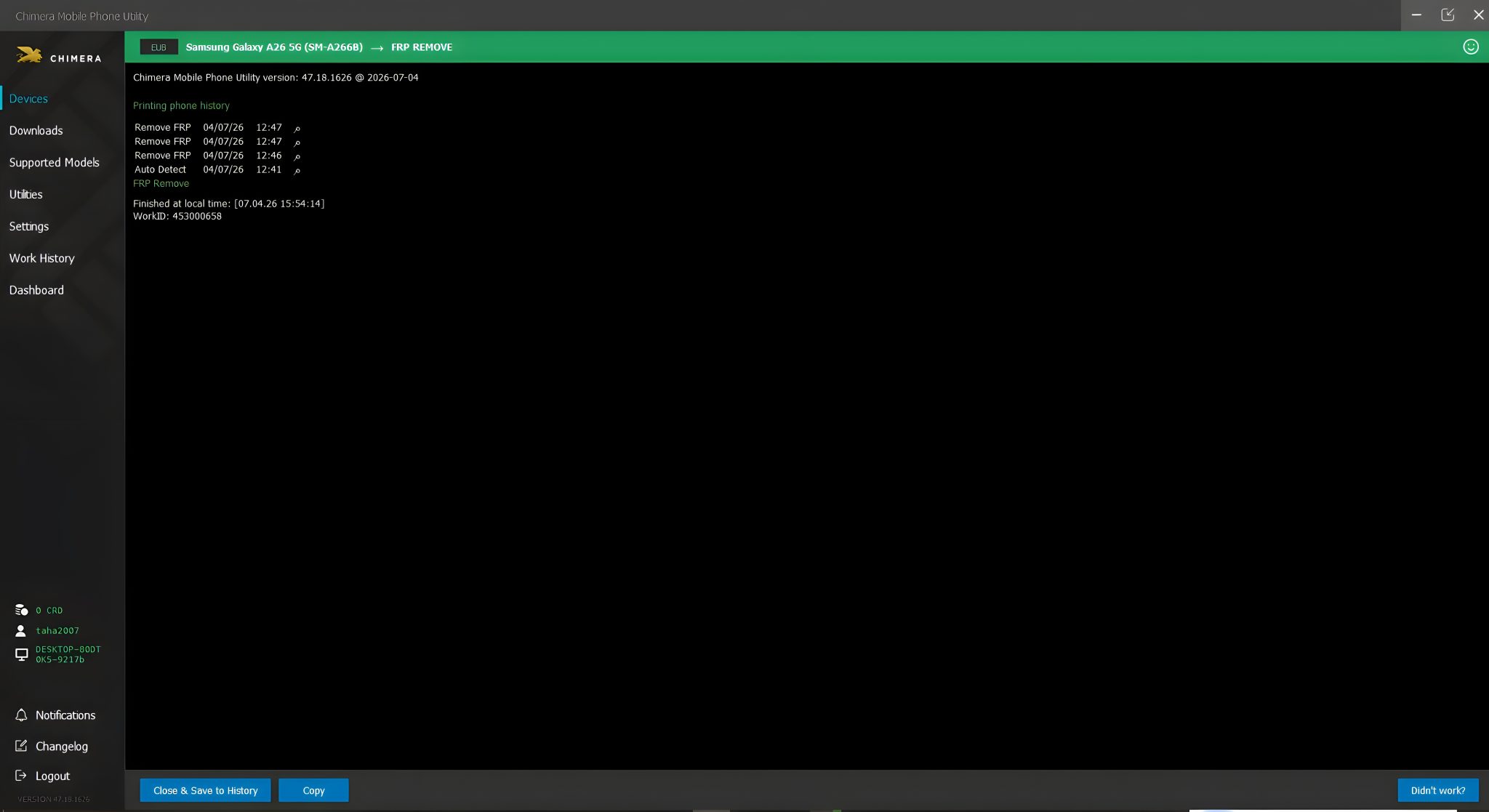Copy the log output
Screen dimensions: 1489x812
313,790
